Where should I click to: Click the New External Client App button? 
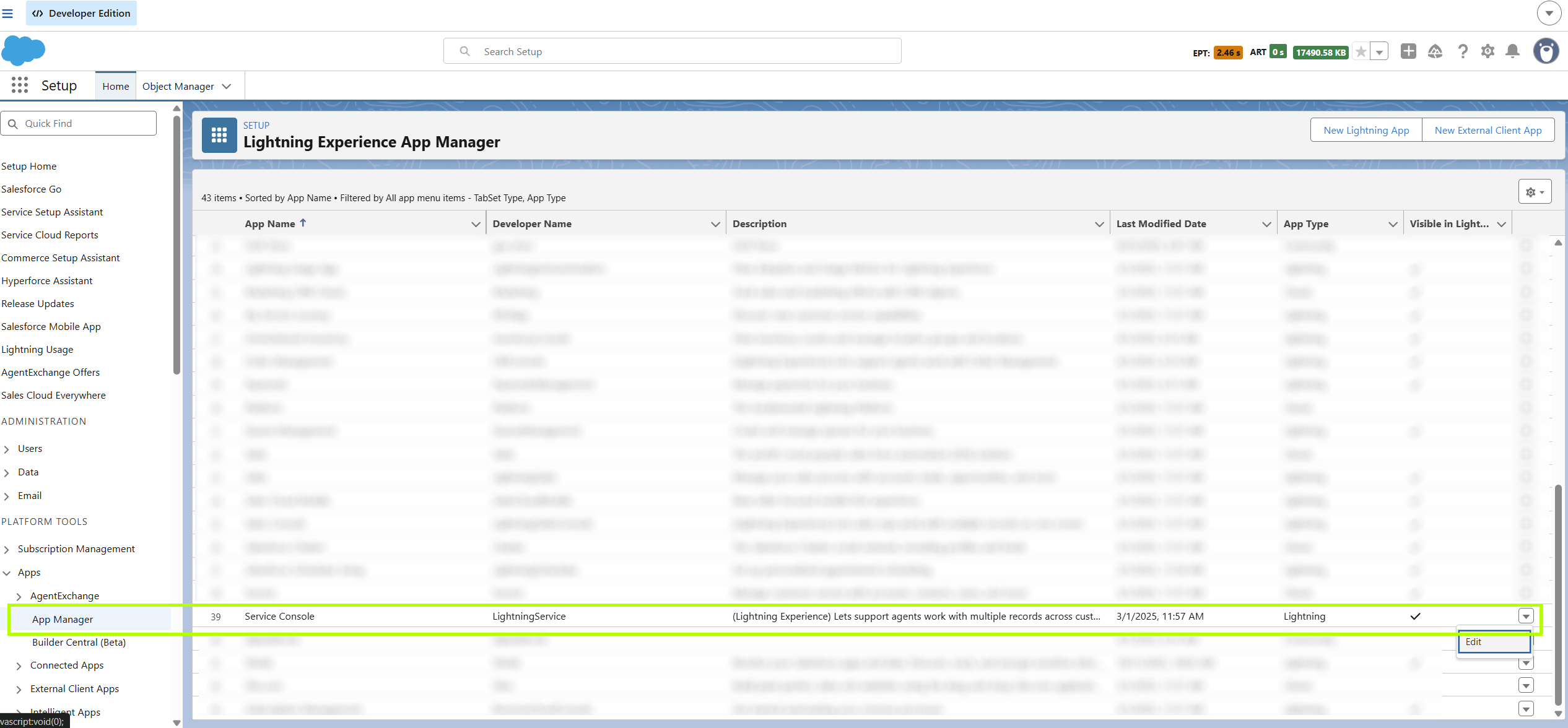[x=1488, y=130]
